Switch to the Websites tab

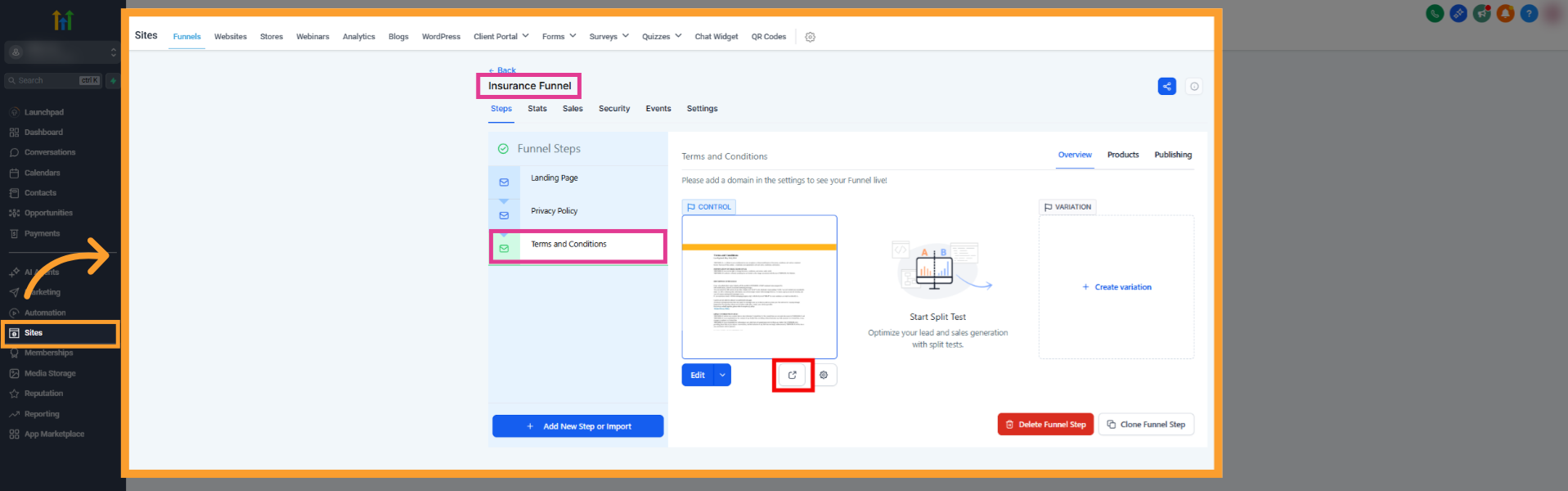[231, 37]
